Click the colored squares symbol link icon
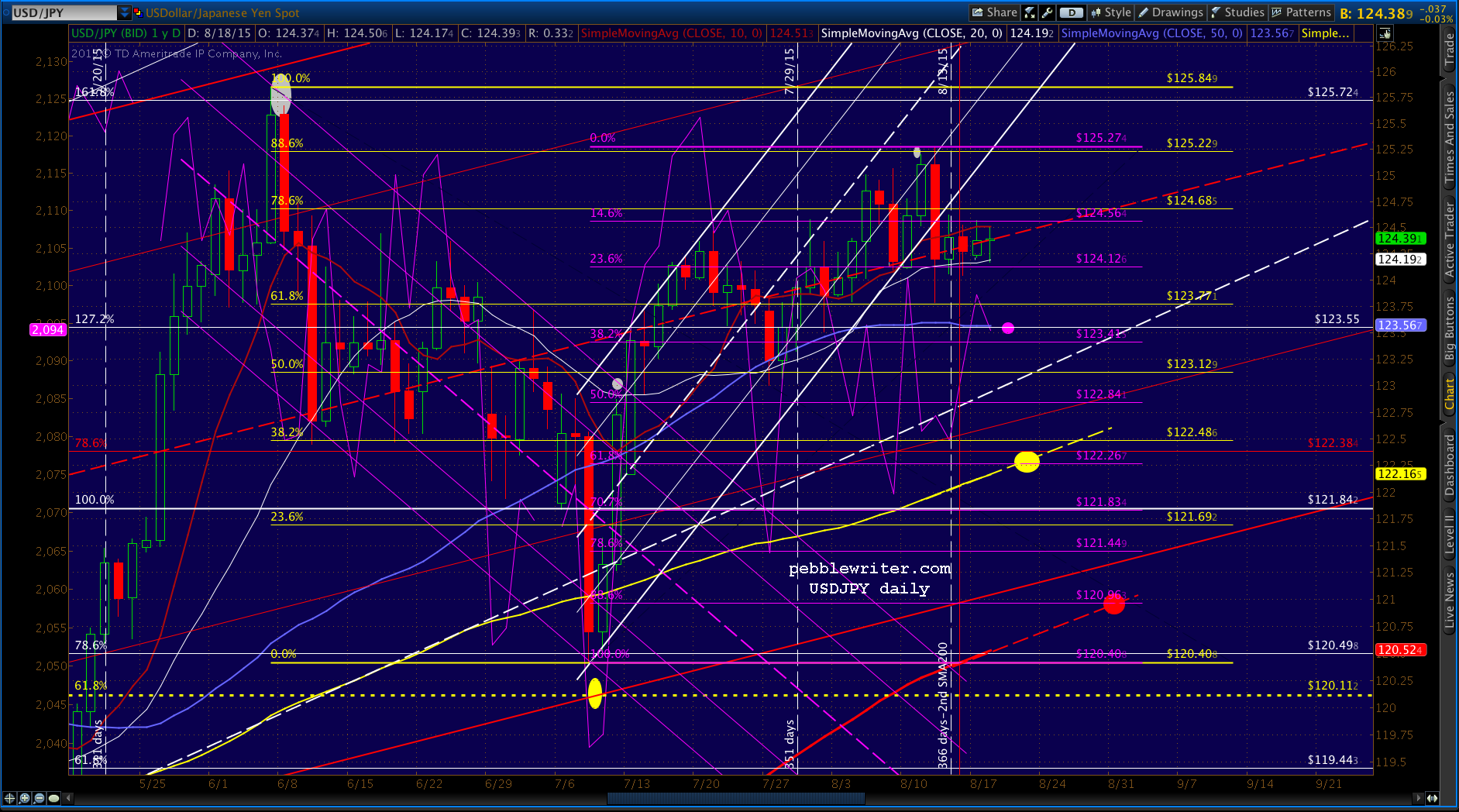The width and height of the screenshot is (1459, 812). [x=138, y=12]
